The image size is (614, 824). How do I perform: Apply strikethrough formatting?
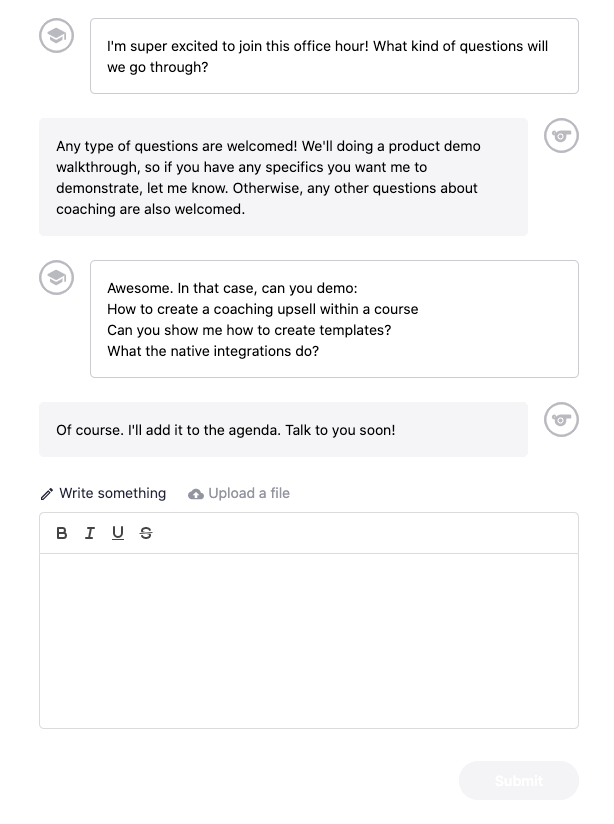146,533
